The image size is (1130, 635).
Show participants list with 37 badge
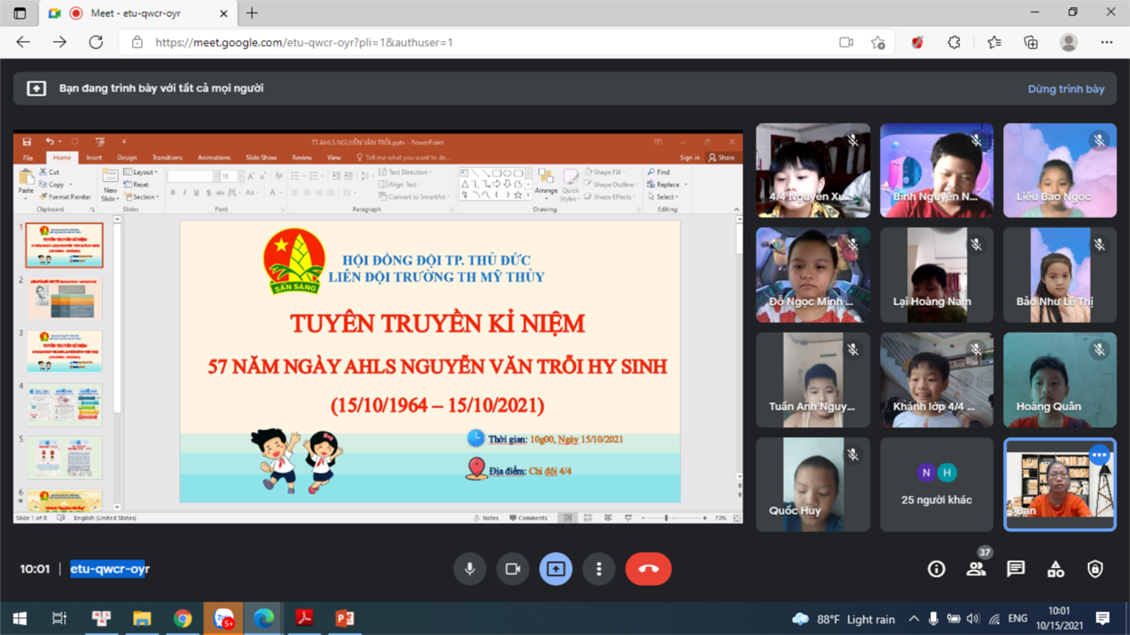[x=976, y=569]
